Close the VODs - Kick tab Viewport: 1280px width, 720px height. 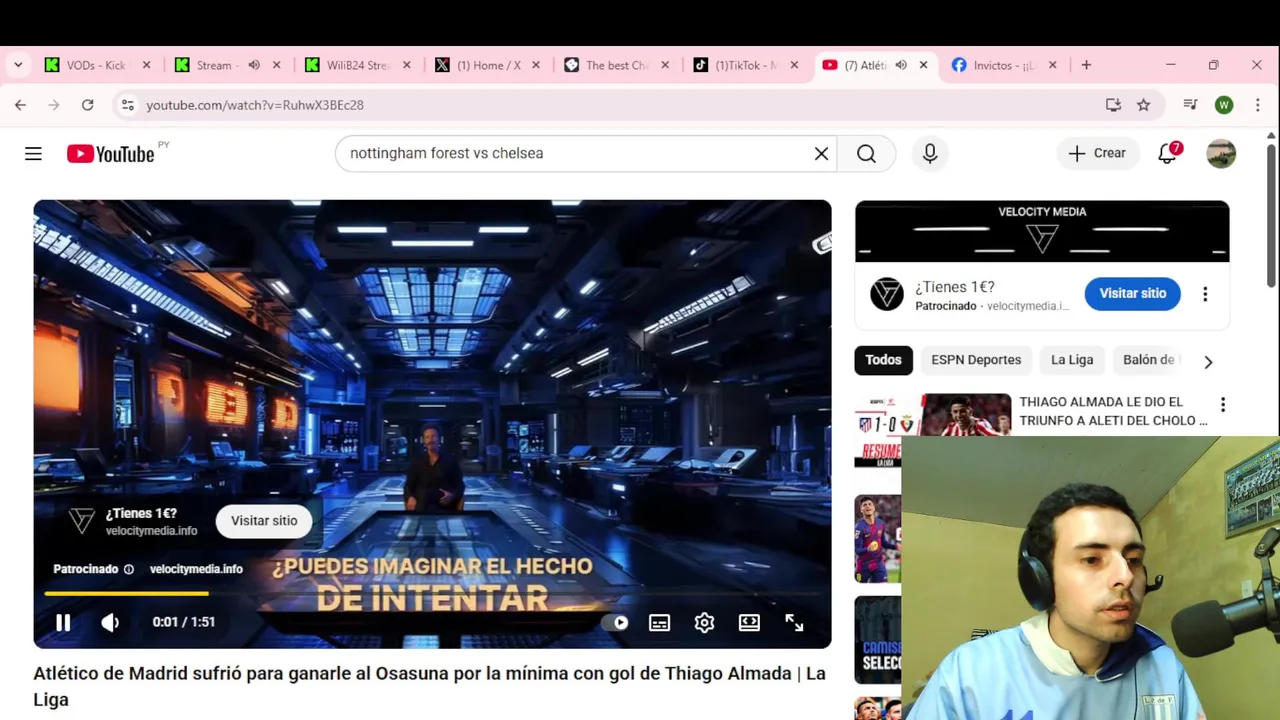146,65
